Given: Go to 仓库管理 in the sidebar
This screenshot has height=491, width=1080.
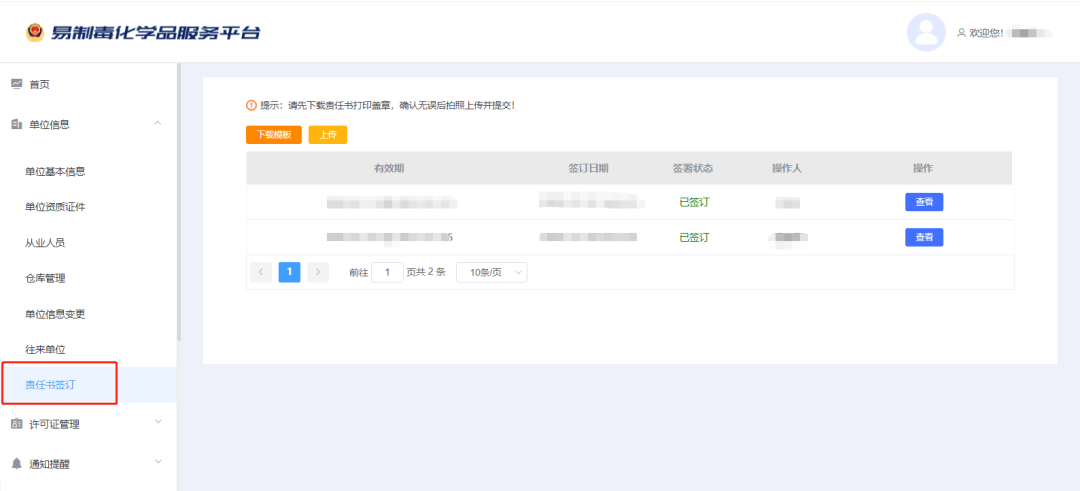Looking at the screenshot, I should click(45, 278).
